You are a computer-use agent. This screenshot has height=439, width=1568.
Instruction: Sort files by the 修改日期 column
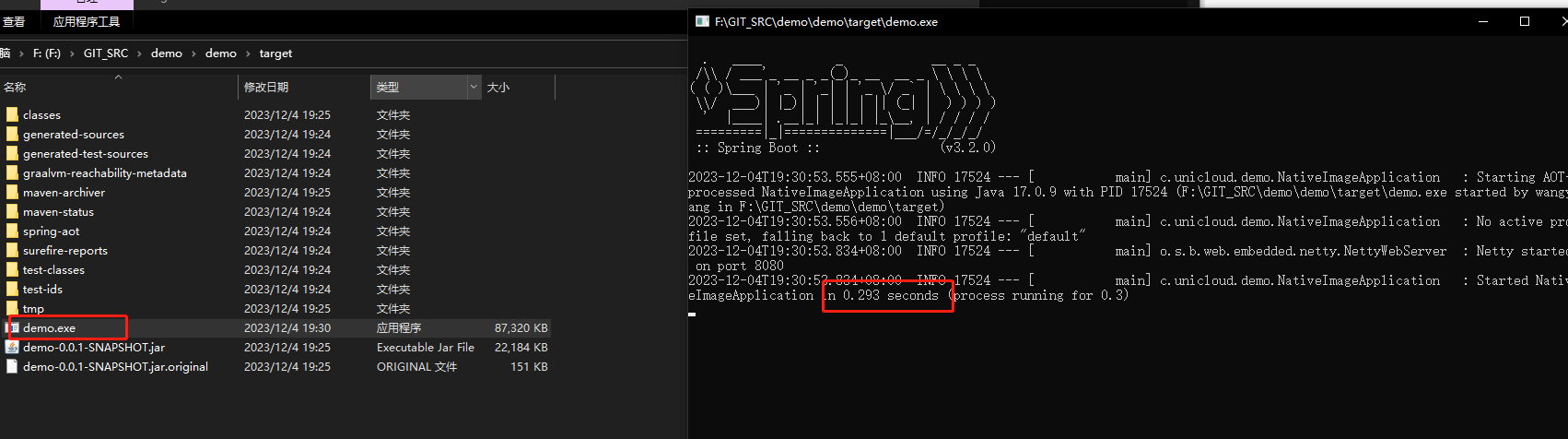[266, 88]
